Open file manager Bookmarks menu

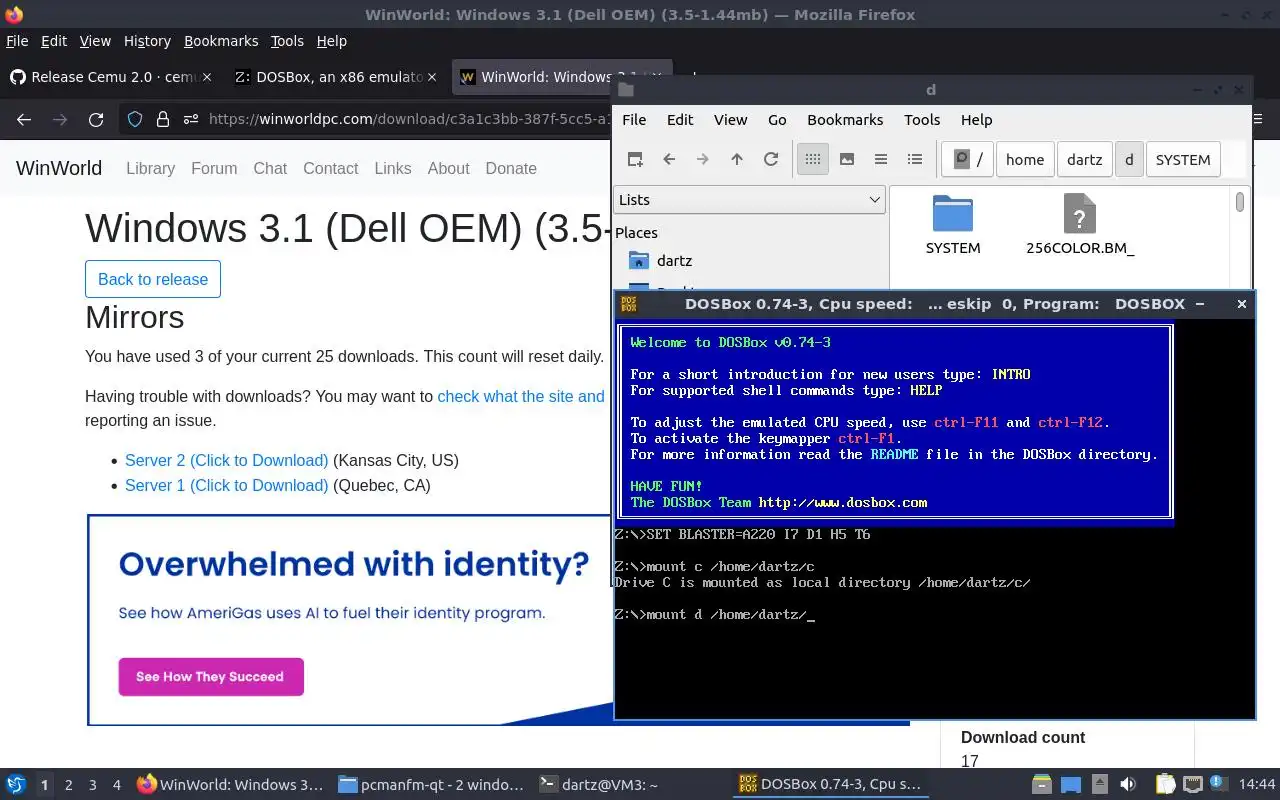[845, 119]
